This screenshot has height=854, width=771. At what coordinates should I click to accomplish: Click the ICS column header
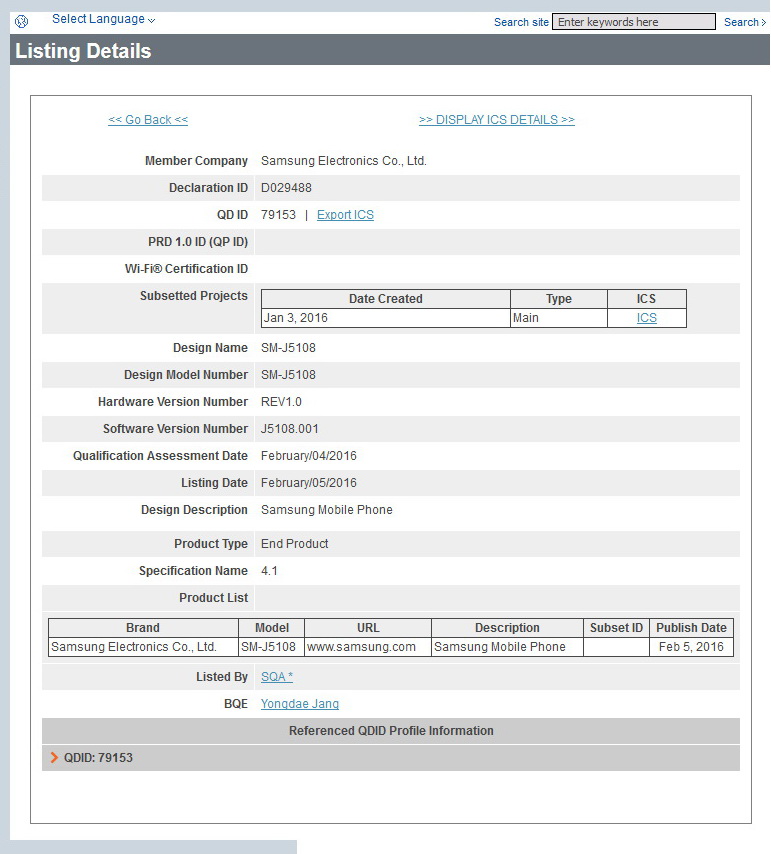[647, 299]
